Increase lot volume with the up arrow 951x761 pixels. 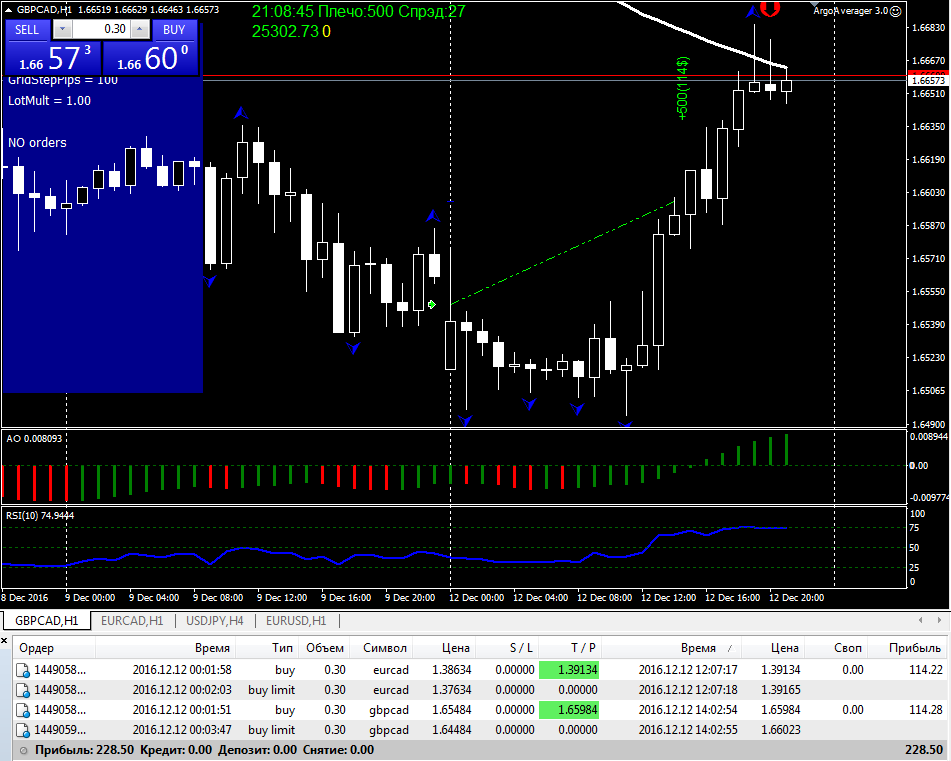(140, 30)
